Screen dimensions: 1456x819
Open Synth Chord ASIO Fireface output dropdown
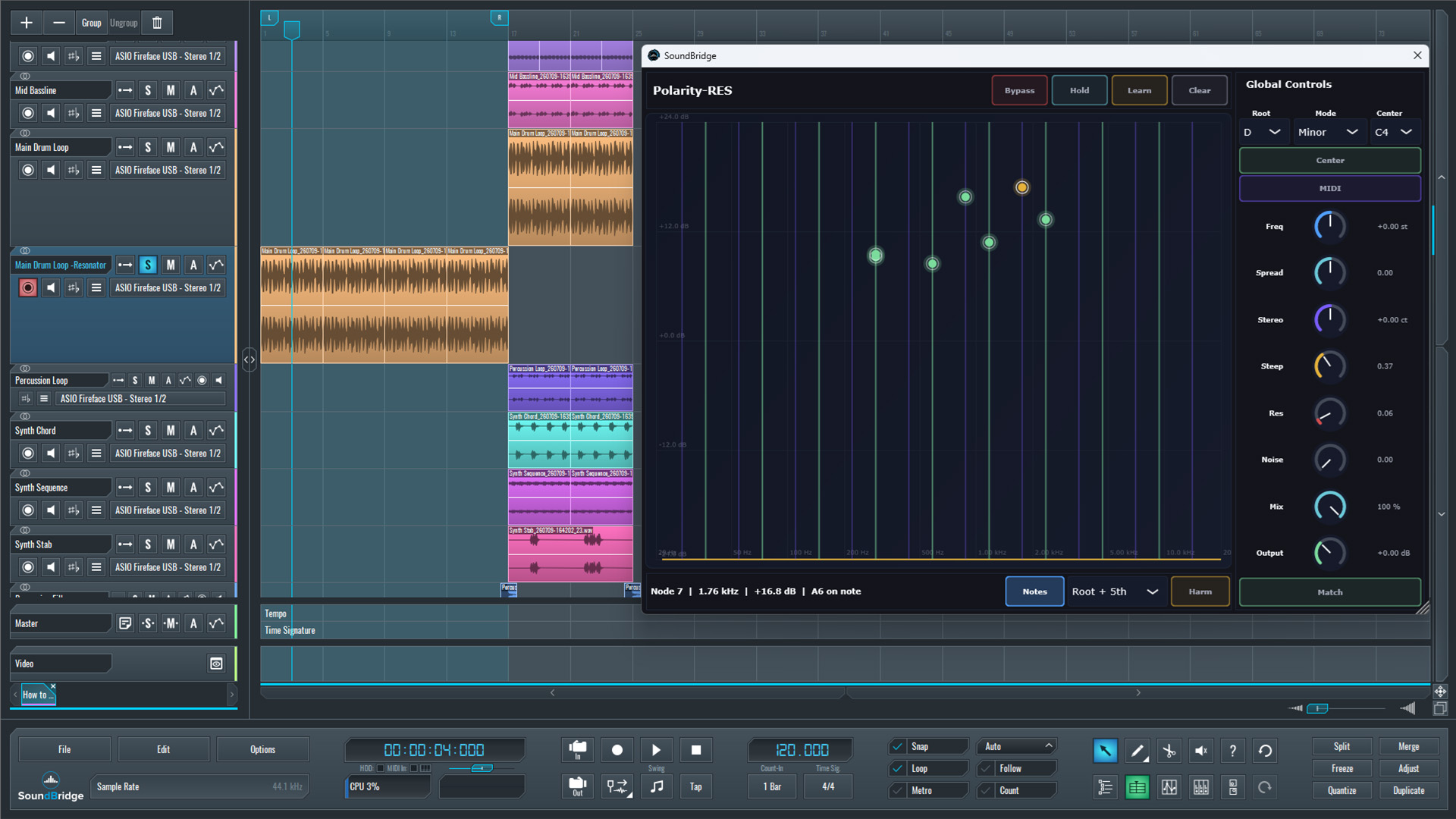click(168, 453)
